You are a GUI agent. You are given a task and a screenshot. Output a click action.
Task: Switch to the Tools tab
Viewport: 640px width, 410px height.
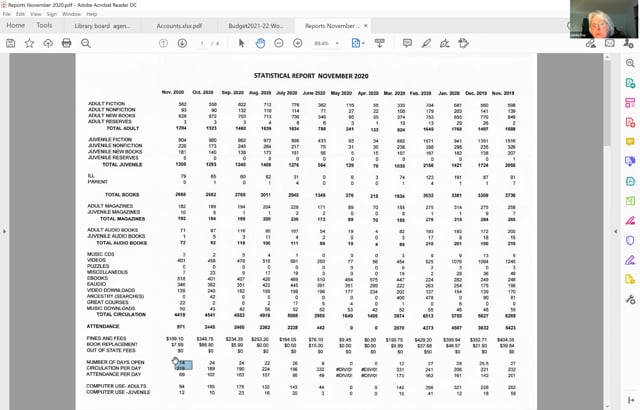(44, 25)
